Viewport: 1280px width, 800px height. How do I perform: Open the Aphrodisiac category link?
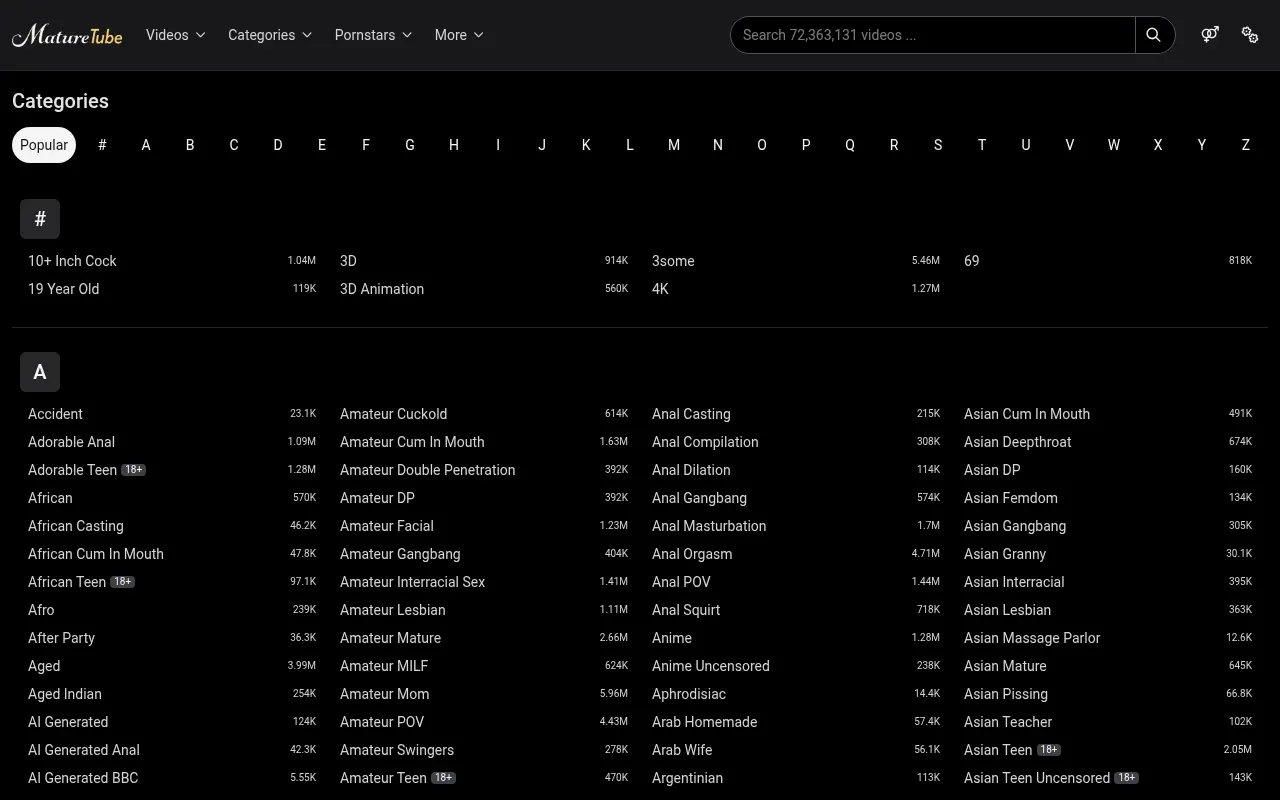click(689, 694)
